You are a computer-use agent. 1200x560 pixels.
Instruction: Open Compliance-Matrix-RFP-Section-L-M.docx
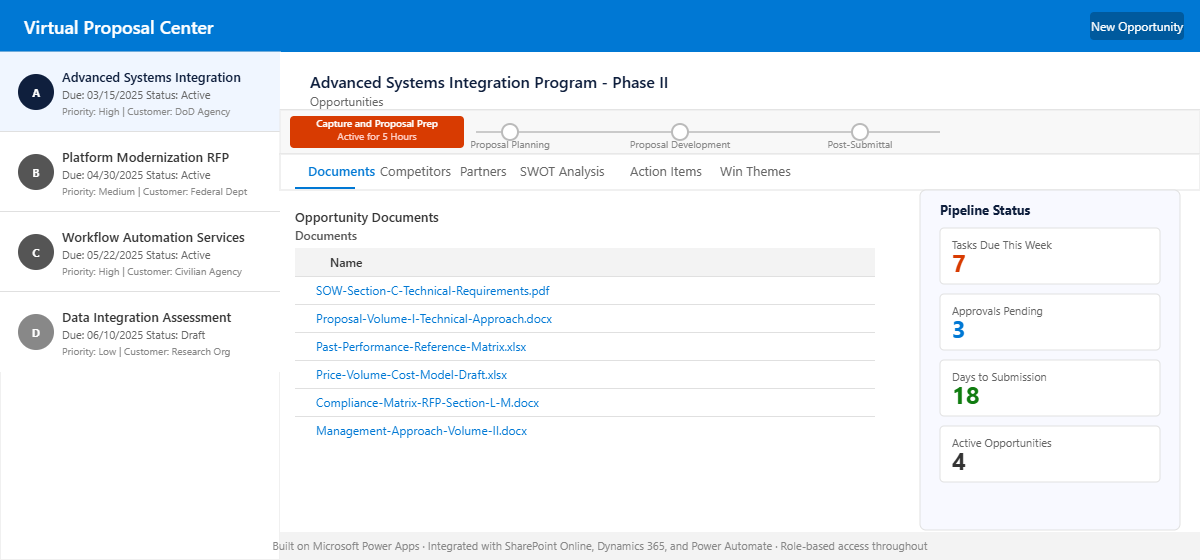pyautogui.click(x=428, y=403)
